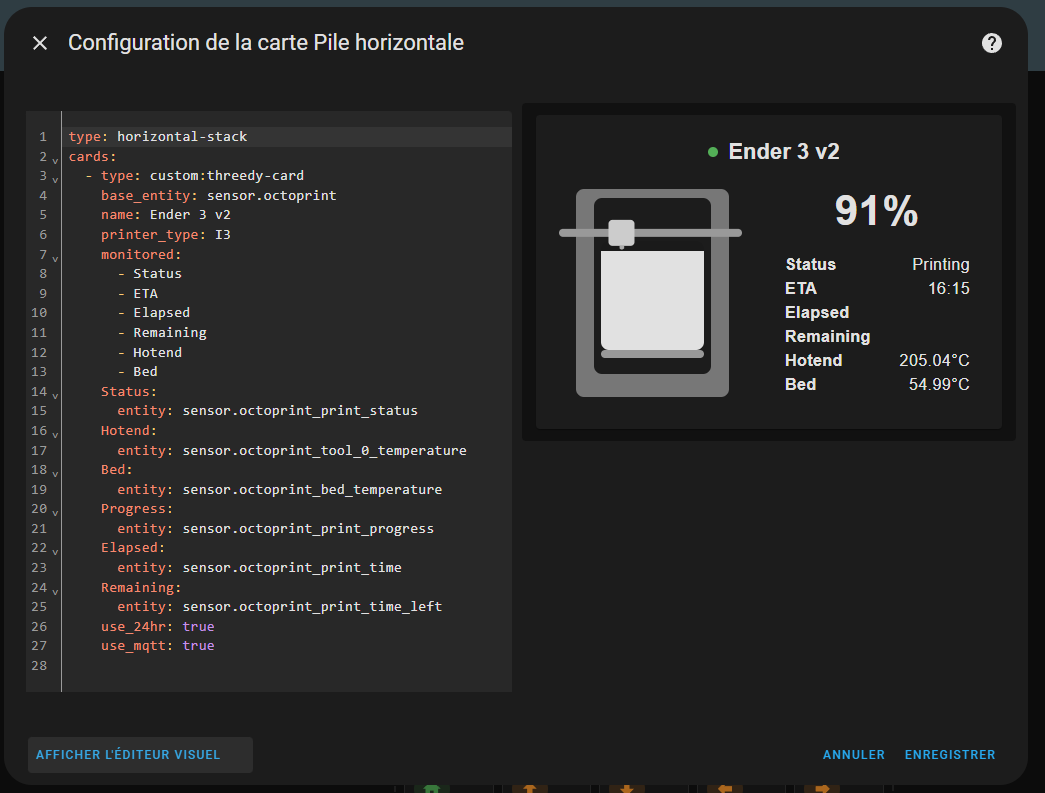Click the Hotend temperature 205.04°C
This screenshot has height=793, width=1045.
(934, 361)
